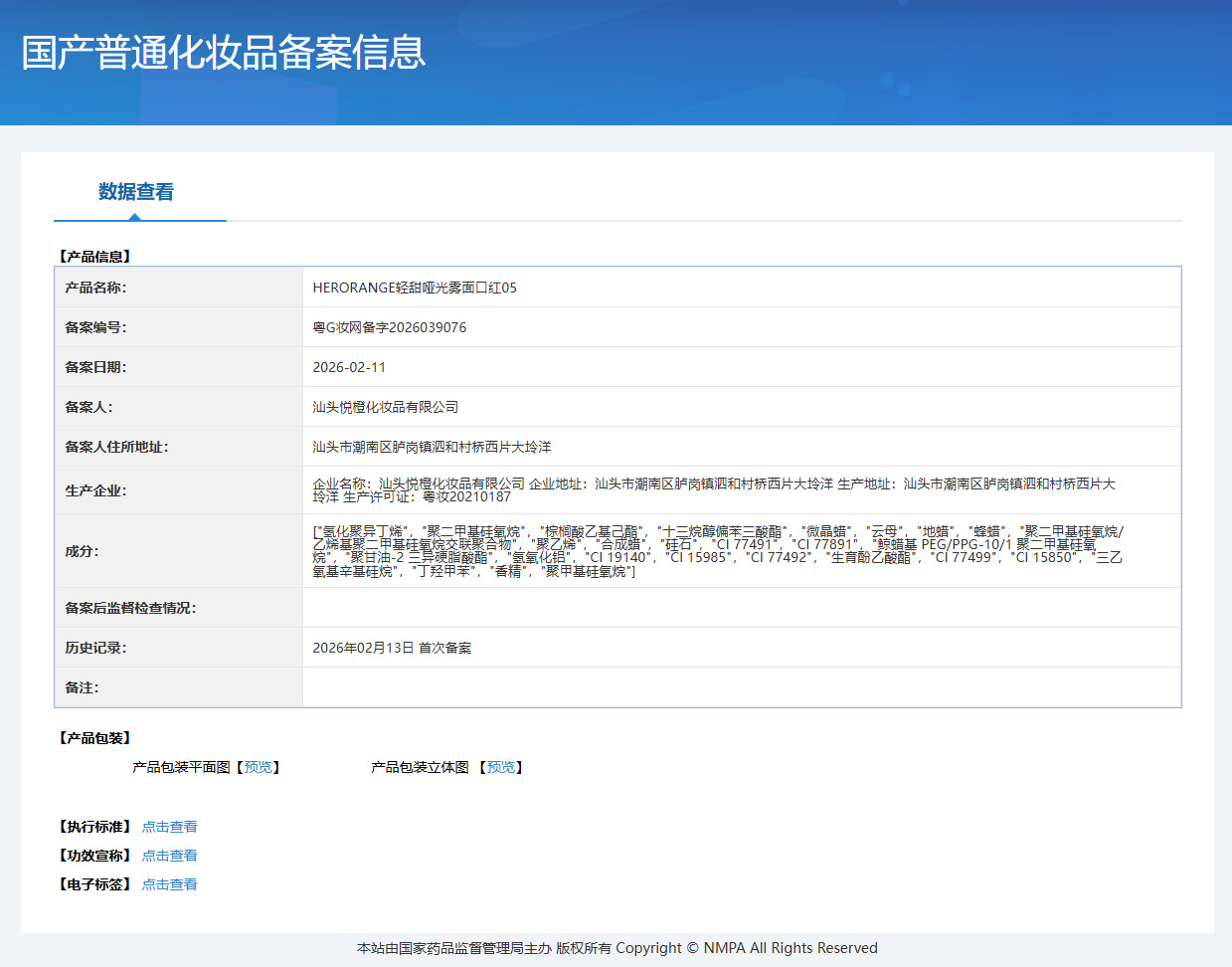Preview the 产品包装立体图 image
The image size is (1232, 967).
point(500,767)
